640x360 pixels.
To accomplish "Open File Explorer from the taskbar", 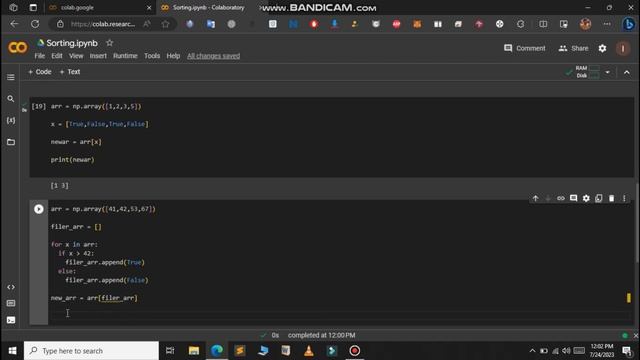I will coord(193,351).
